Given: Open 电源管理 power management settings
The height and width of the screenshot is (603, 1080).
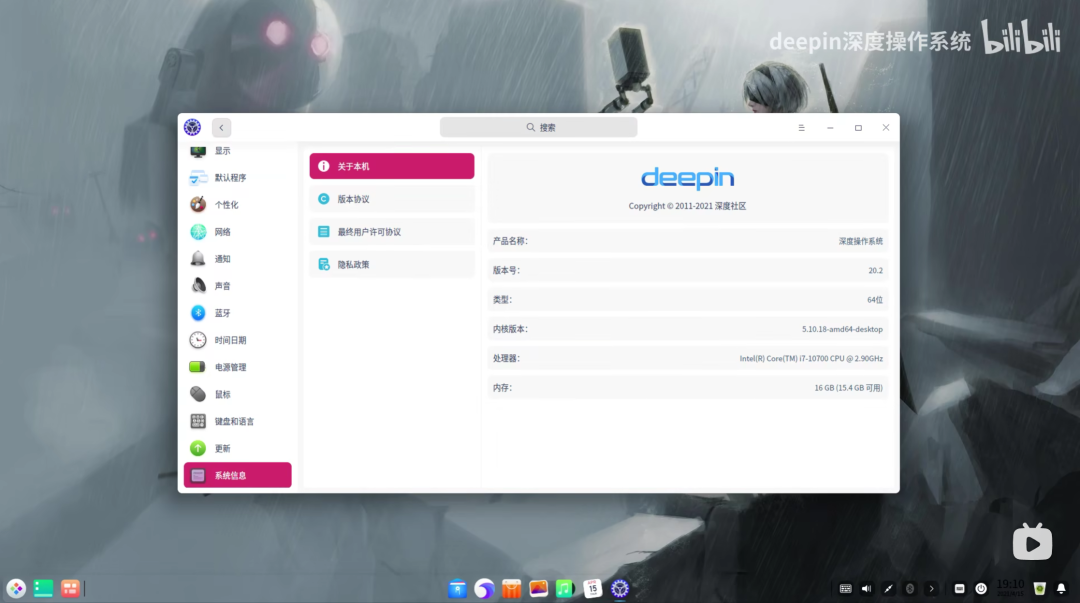Looking at the screenshot, I should coord(237,367).
